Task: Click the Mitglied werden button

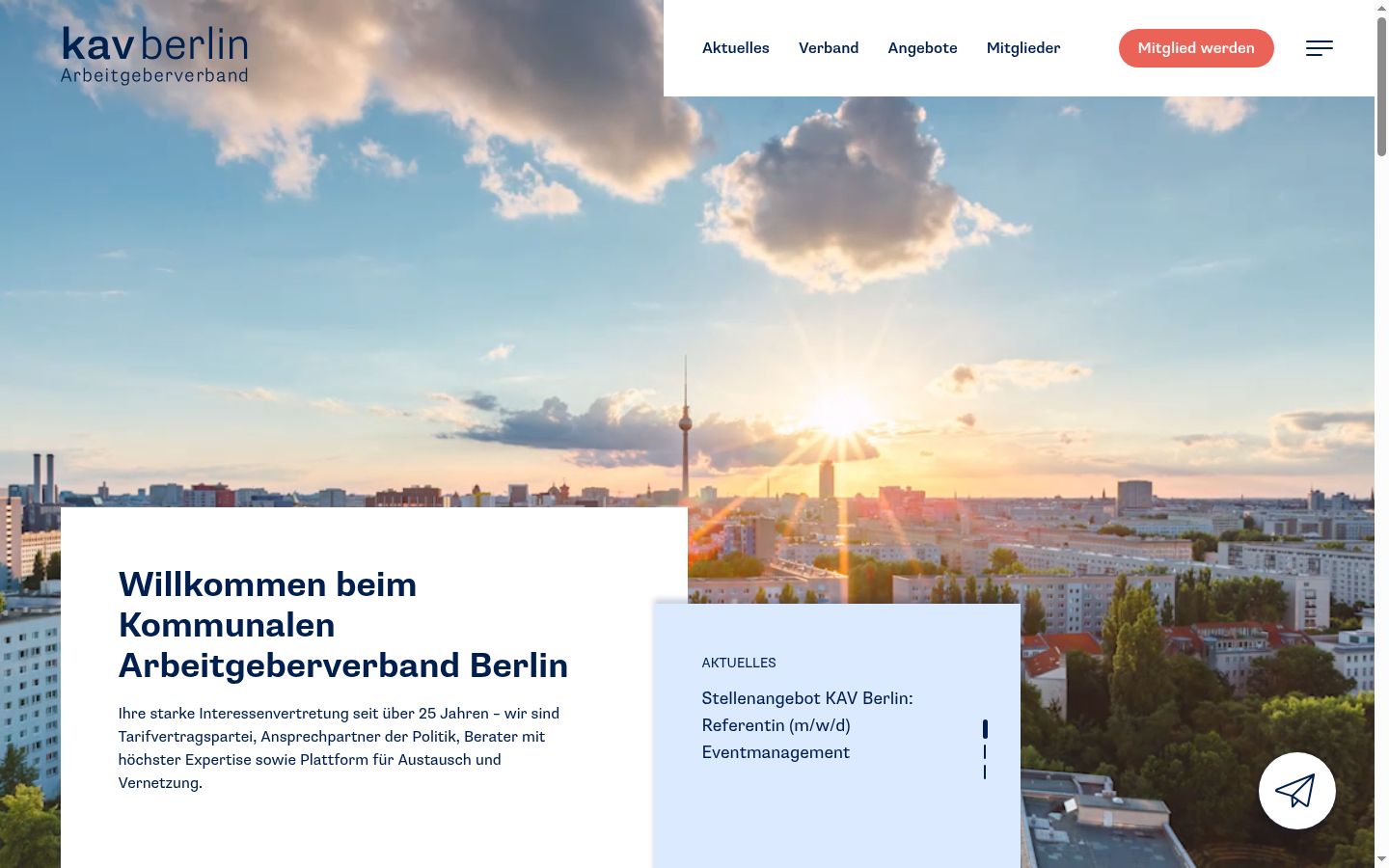Action: pos(1196,48)
